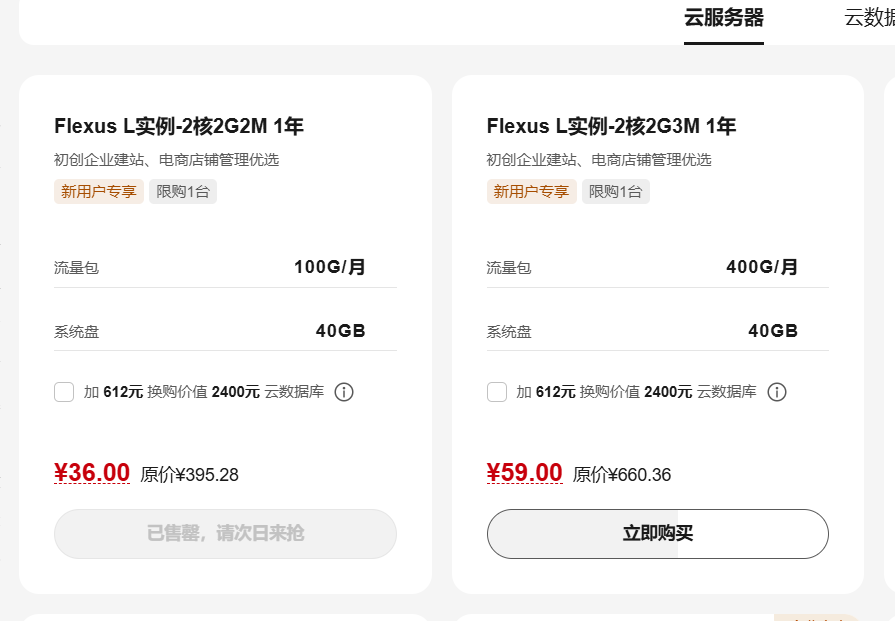The width and height of the screenshot is (895, 621).
Task: Click the ¥59.00 price
Action: click(x=525, y=473)
